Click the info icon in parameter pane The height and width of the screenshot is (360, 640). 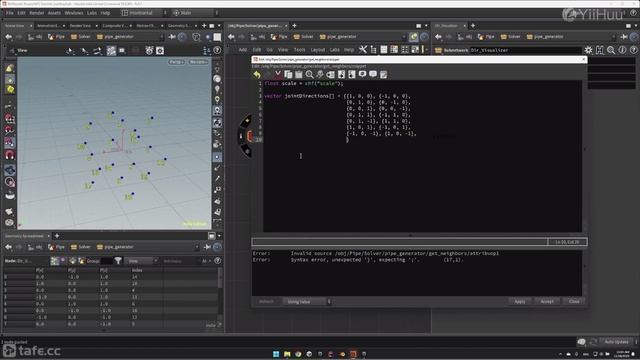coord(622,50)
